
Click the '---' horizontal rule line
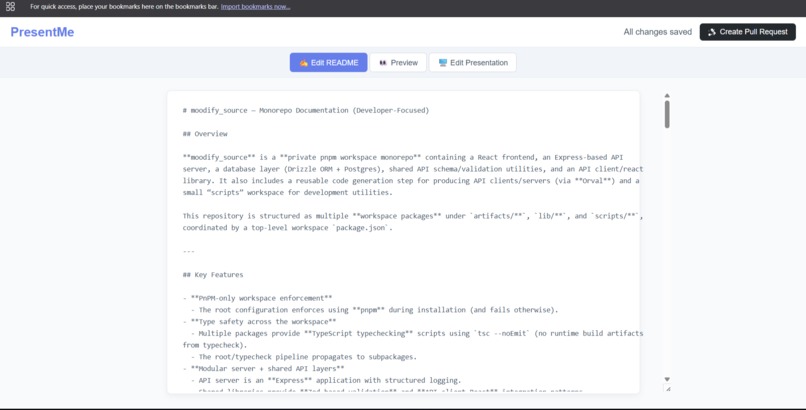pyautogui.click(x=189, y=251)
